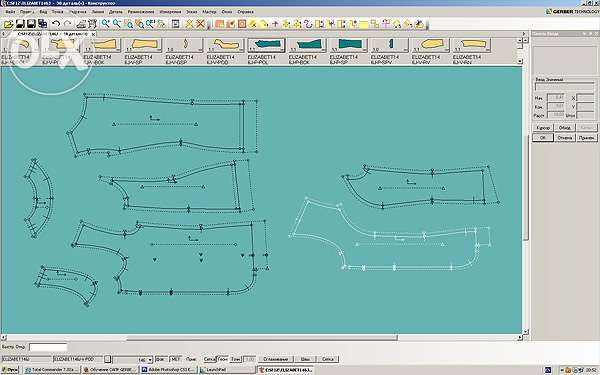Click the Undo arrow icon
This screenshot has height=375, width=600.
(56, 24)
